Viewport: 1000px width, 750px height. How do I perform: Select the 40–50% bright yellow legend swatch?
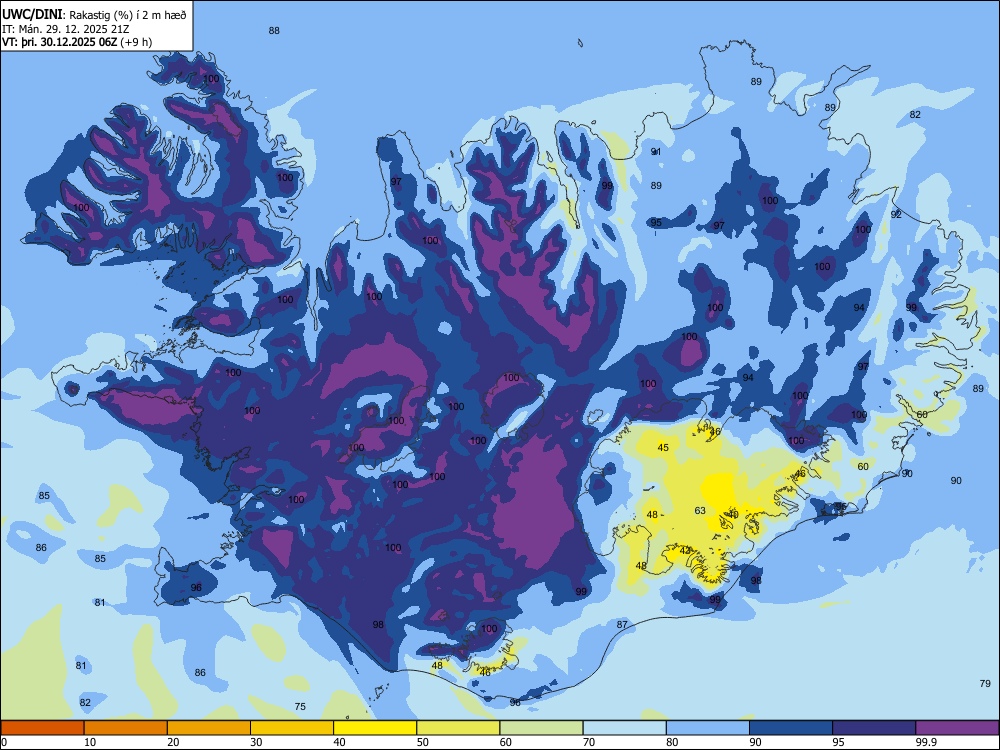click(x=375, y=728)
